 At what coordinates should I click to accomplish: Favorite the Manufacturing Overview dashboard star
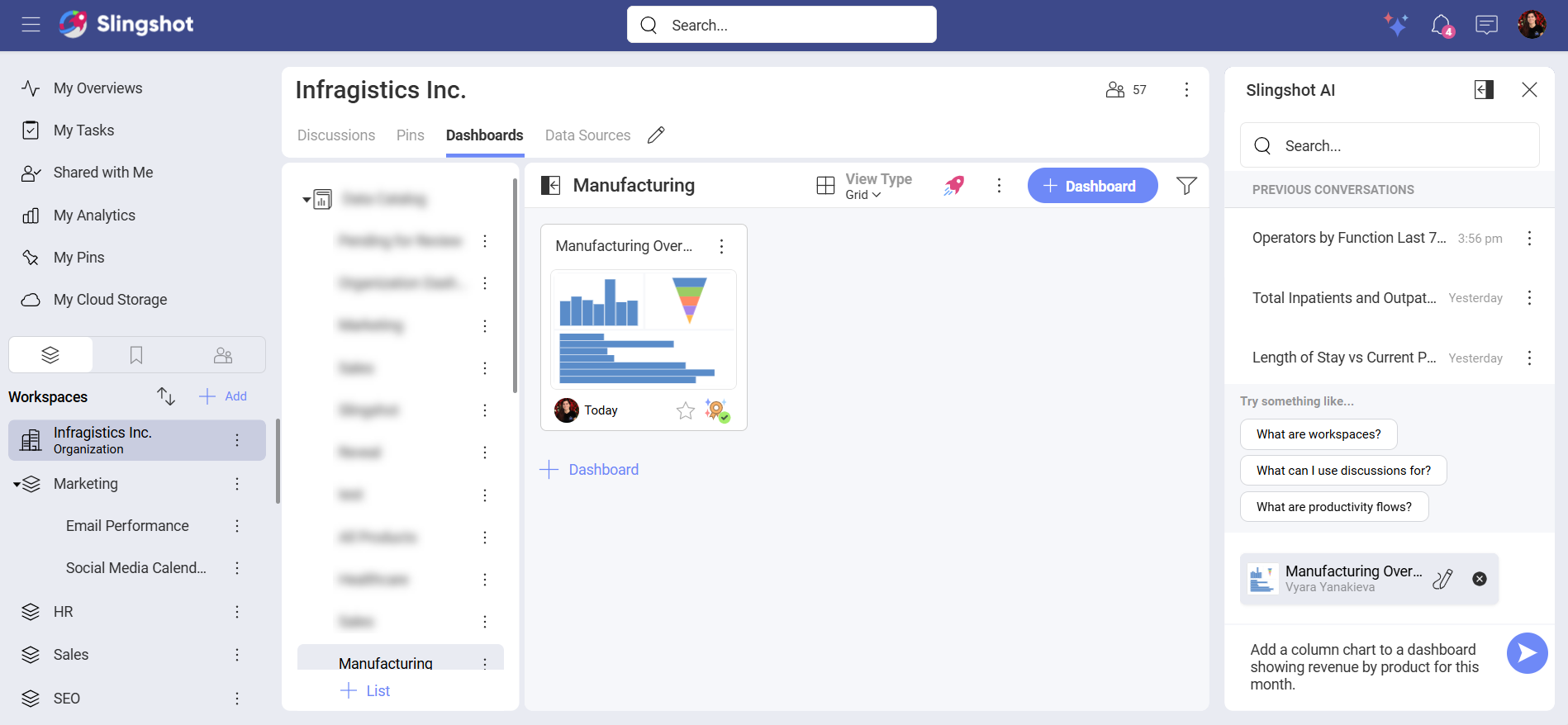click(x=686, y=410)
